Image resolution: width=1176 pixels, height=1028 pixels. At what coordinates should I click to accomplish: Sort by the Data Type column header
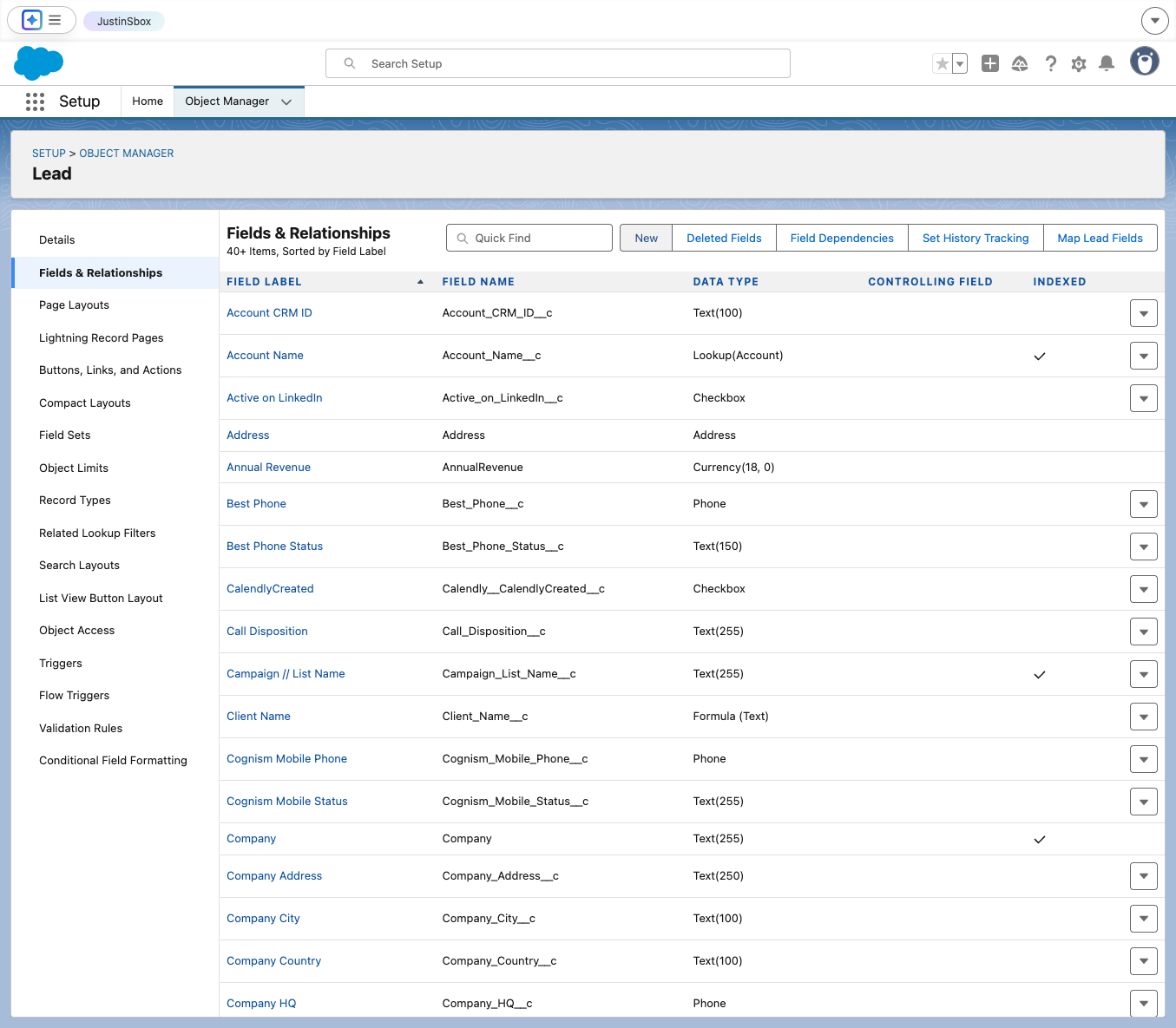pos(726,282)
